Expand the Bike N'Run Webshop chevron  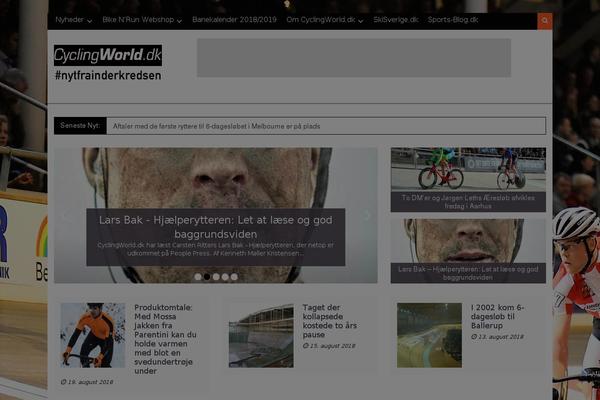(179, 21)
